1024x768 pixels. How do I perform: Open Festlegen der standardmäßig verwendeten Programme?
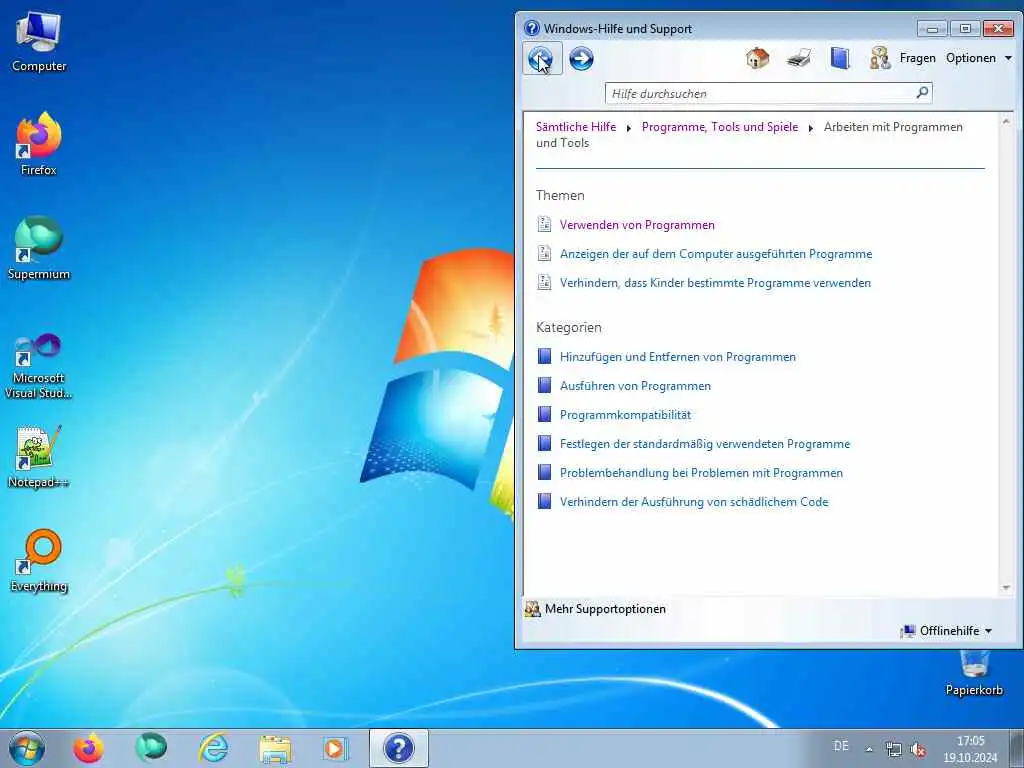point(705,444)
